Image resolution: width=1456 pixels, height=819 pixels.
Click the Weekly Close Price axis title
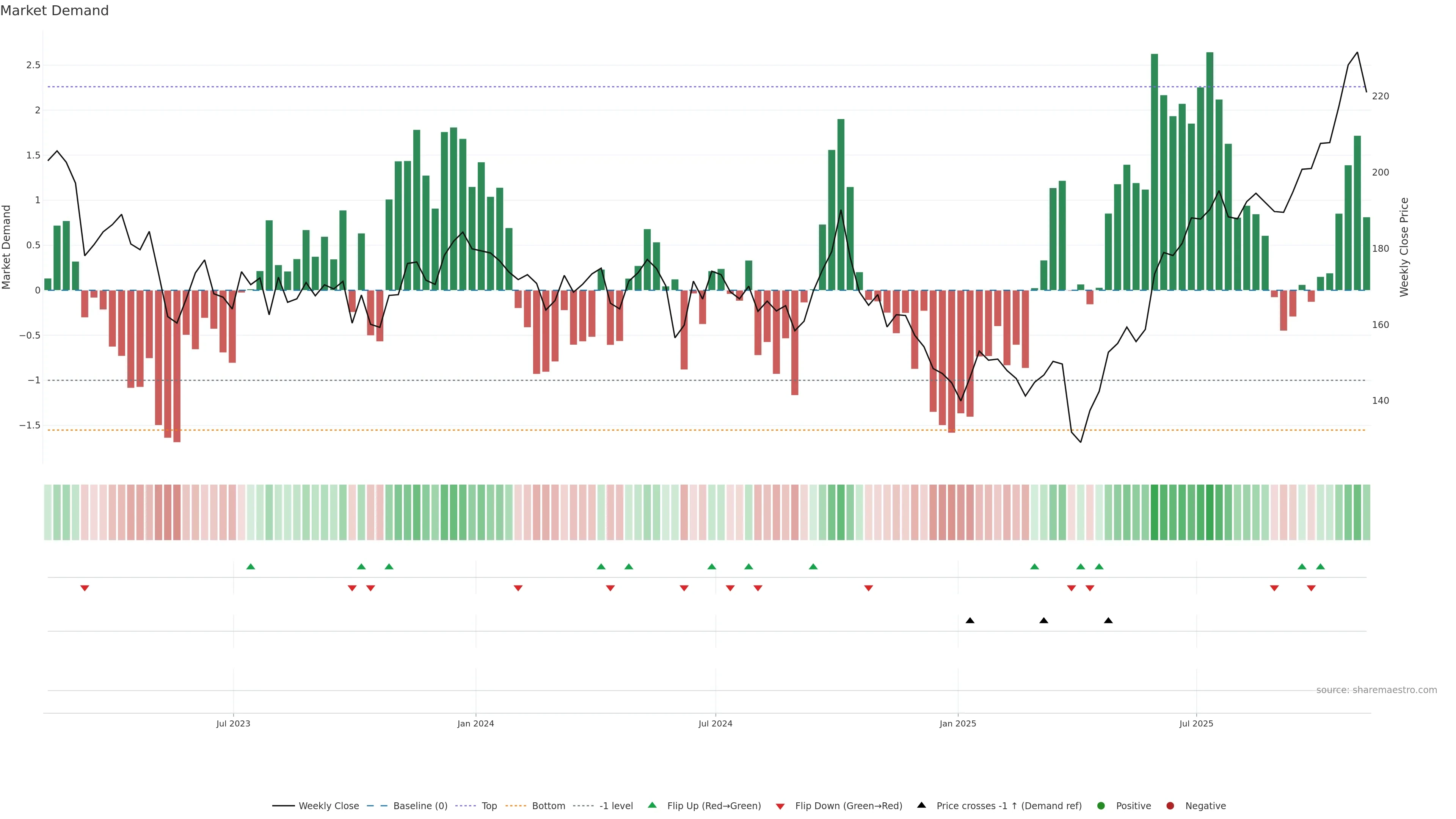pyautogui.click(x=1404, y=247)
